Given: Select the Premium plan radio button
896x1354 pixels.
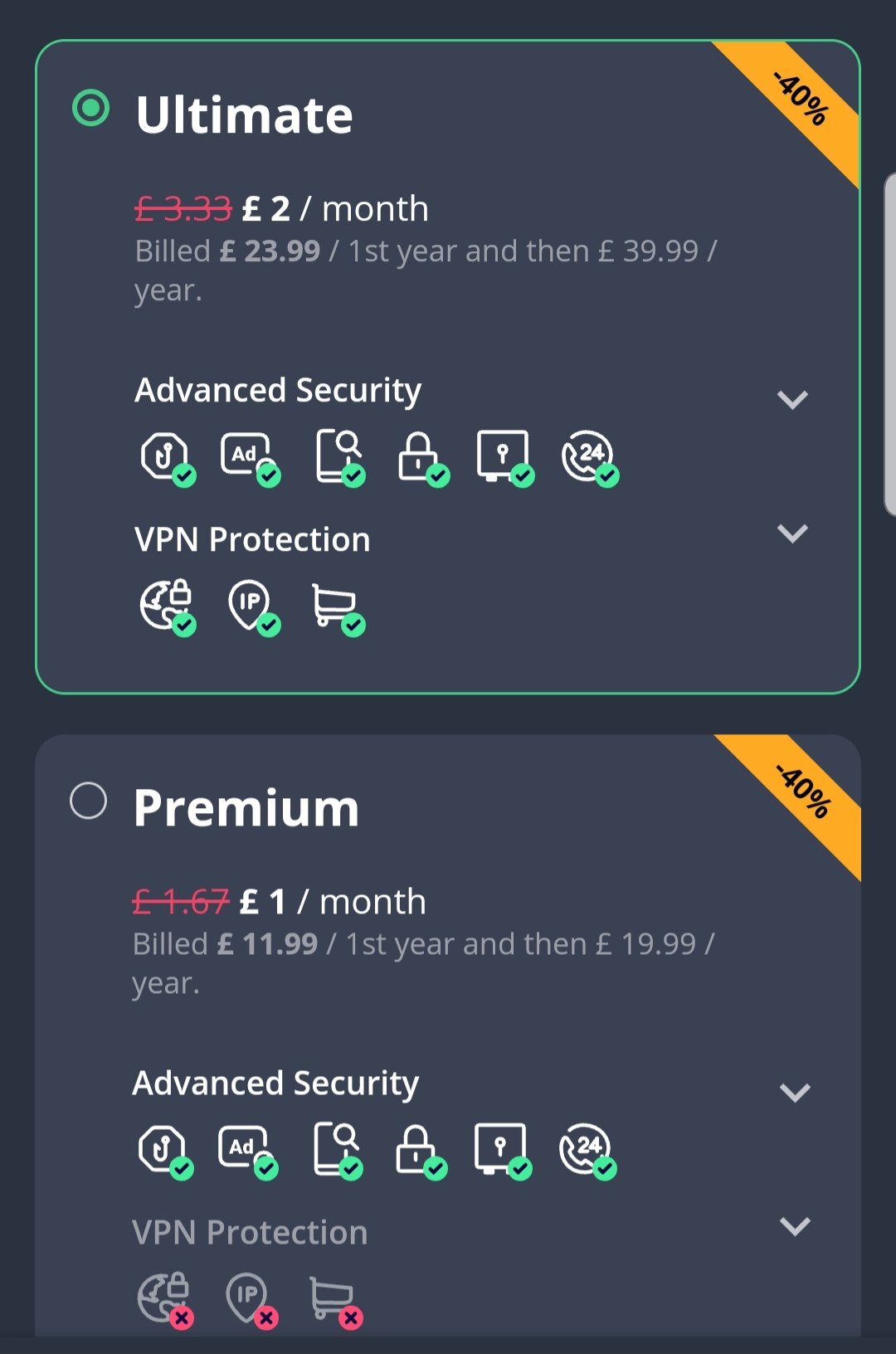Looking at the screenshot, I should click(88, 801).
